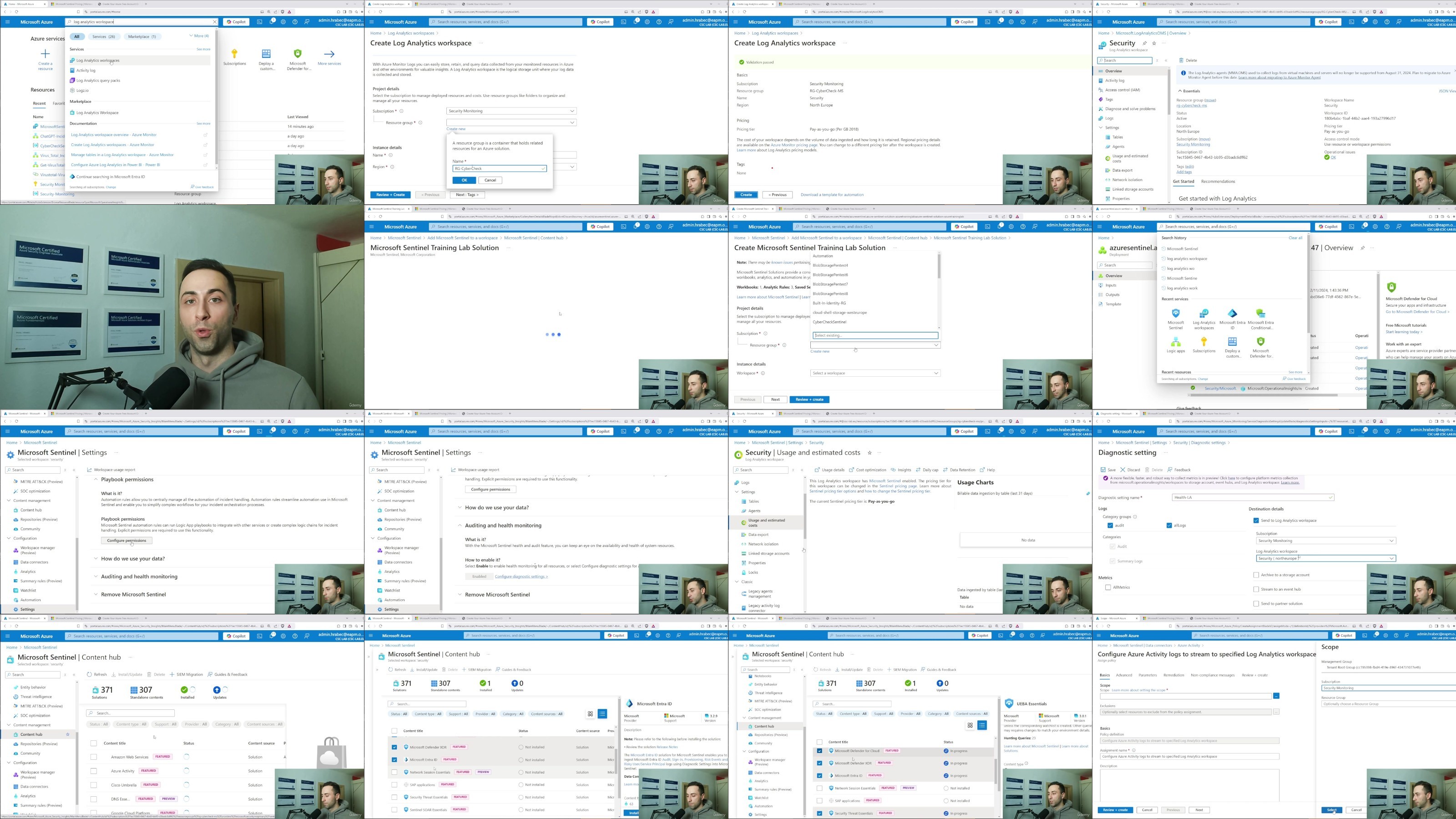Click the 'Select existing...' resource group filter box

coord(875,335)
